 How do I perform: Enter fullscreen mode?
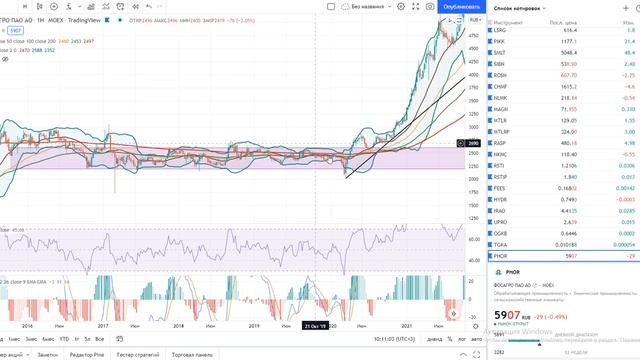tap(416, 7)
